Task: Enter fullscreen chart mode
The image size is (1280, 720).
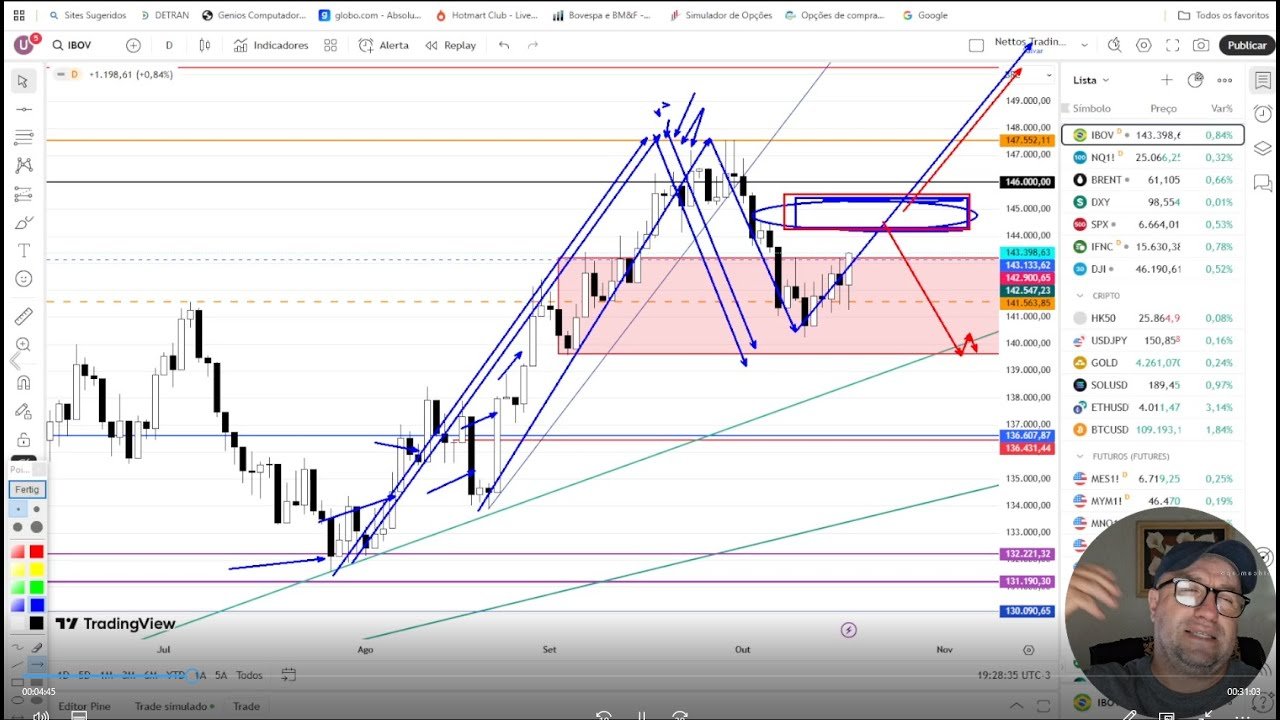Action: tap(1172, 45)
